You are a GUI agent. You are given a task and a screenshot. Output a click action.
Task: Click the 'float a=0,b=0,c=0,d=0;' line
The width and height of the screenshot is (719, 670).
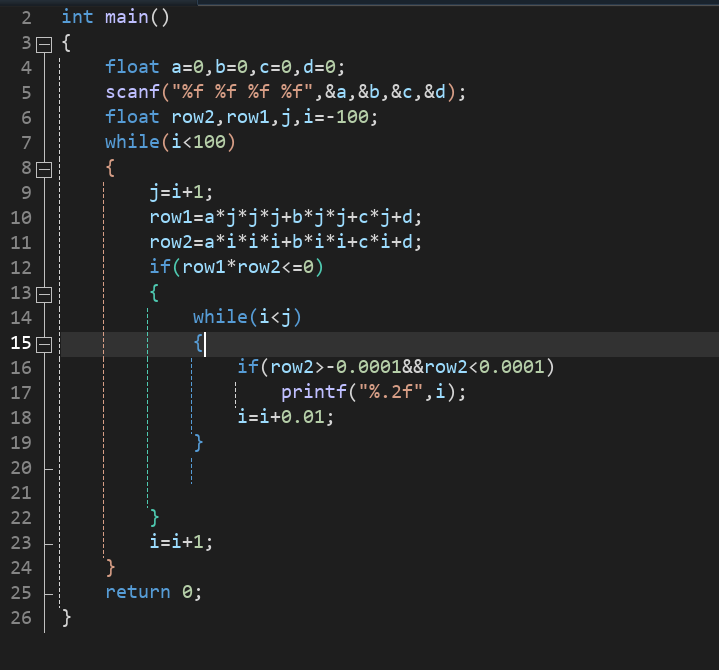click(225, 67)
